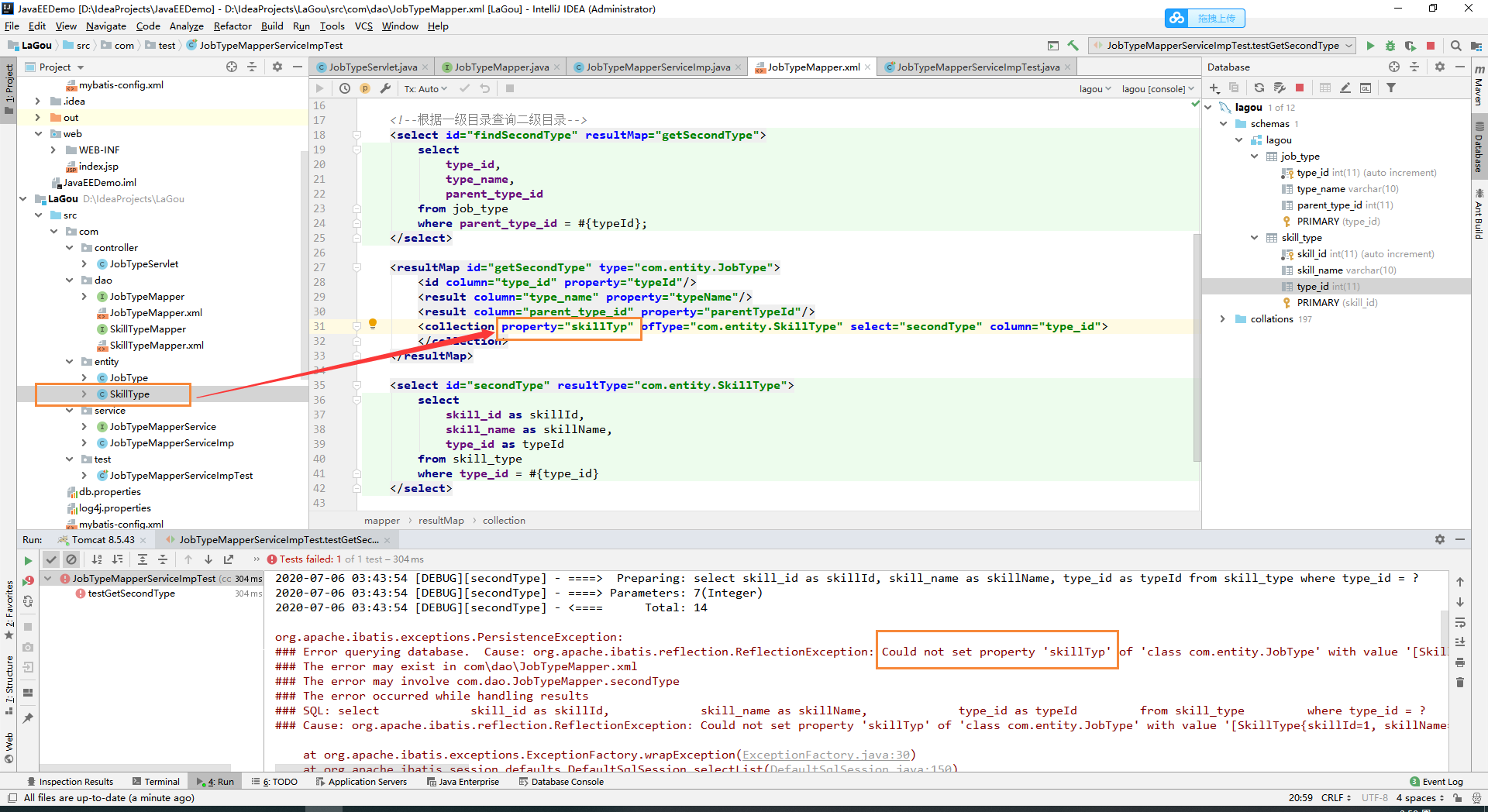Image resolution: width=1488 pixels, height=812 pixels.
Task: Toggle alphabetical sorting of test results
Action: (x=96, y=559)
